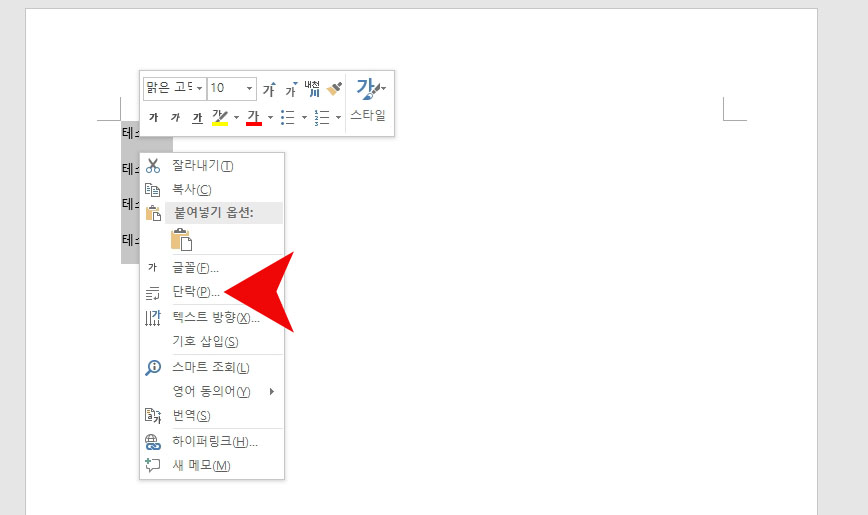
Task: Choose 스마트 조회(L) smart lookup
Action: point(212,367)
